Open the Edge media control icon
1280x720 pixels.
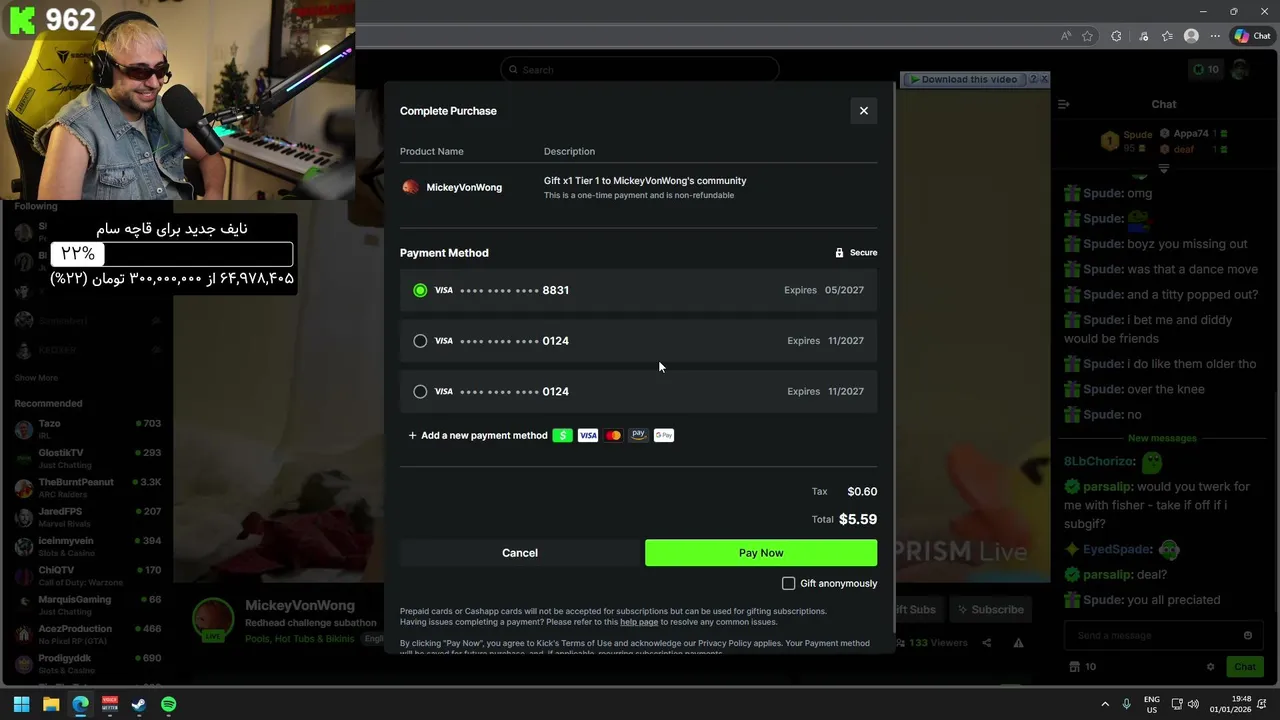[1143, 36]
